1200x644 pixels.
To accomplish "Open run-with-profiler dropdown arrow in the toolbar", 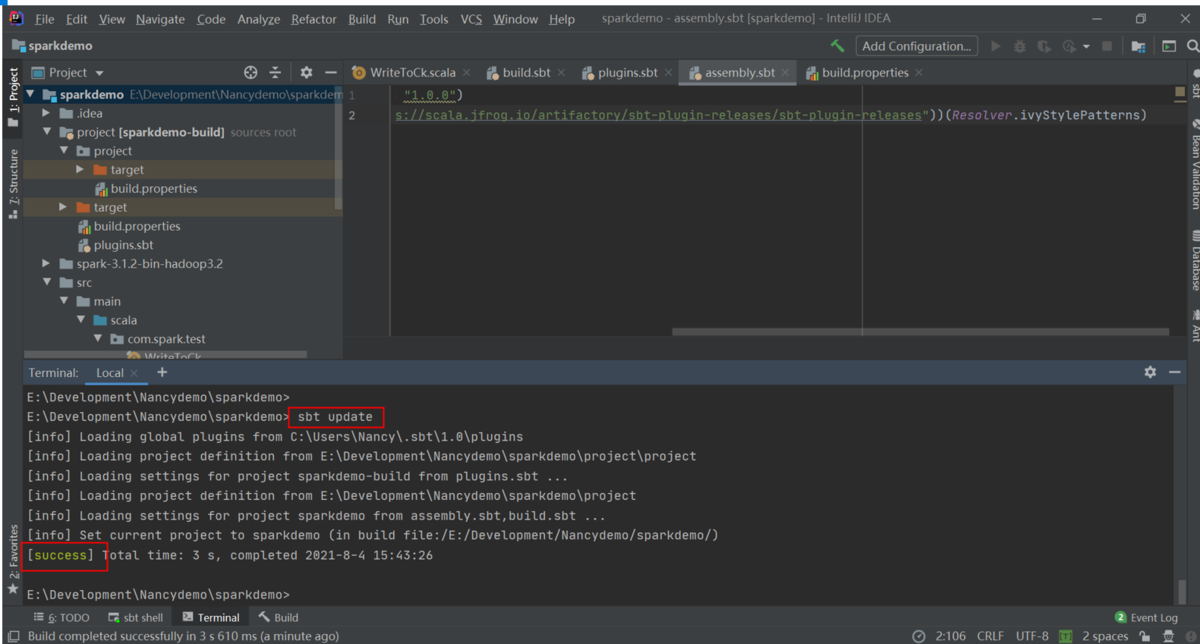I will tap(1086, 46).
